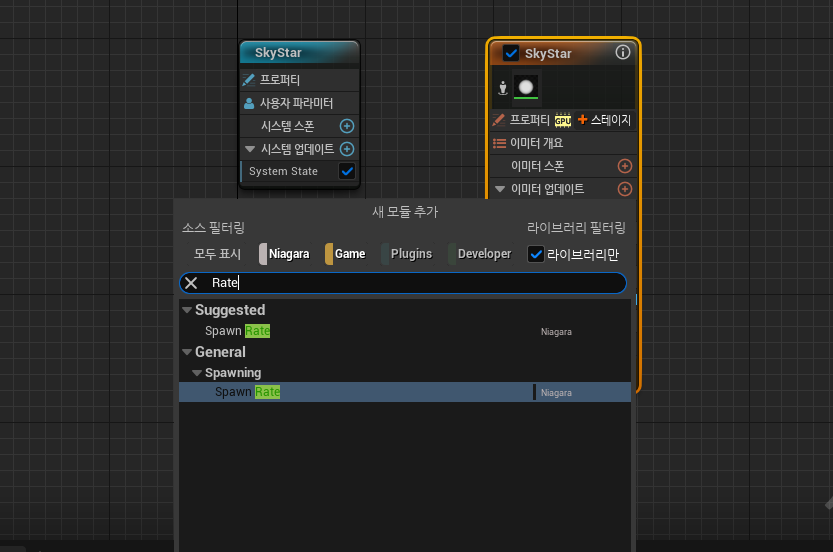Toggle System State module checkbox
Viewport: 833px width, 552px height.
[347, 172]
